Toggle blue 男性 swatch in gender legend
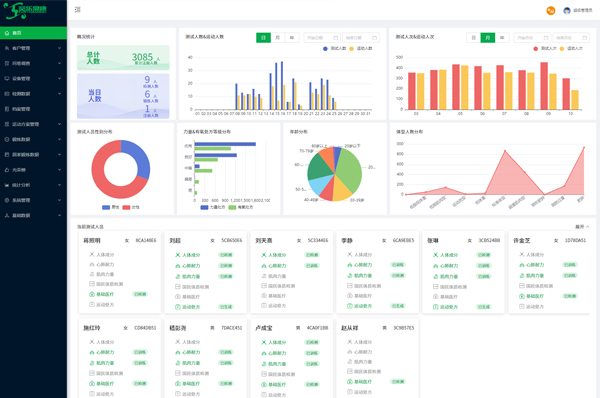Image resolution: width=600 pixels, height=398 pixels. click(106, 207)
